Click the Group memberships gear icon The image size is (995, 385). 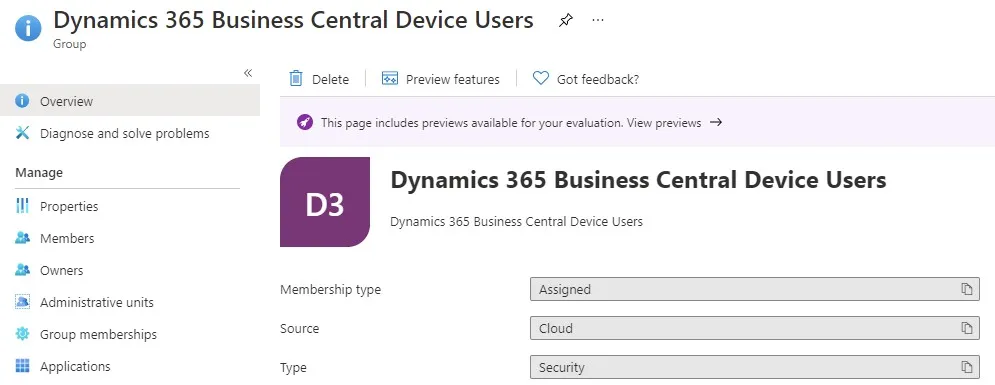click(x=22, y=334)
